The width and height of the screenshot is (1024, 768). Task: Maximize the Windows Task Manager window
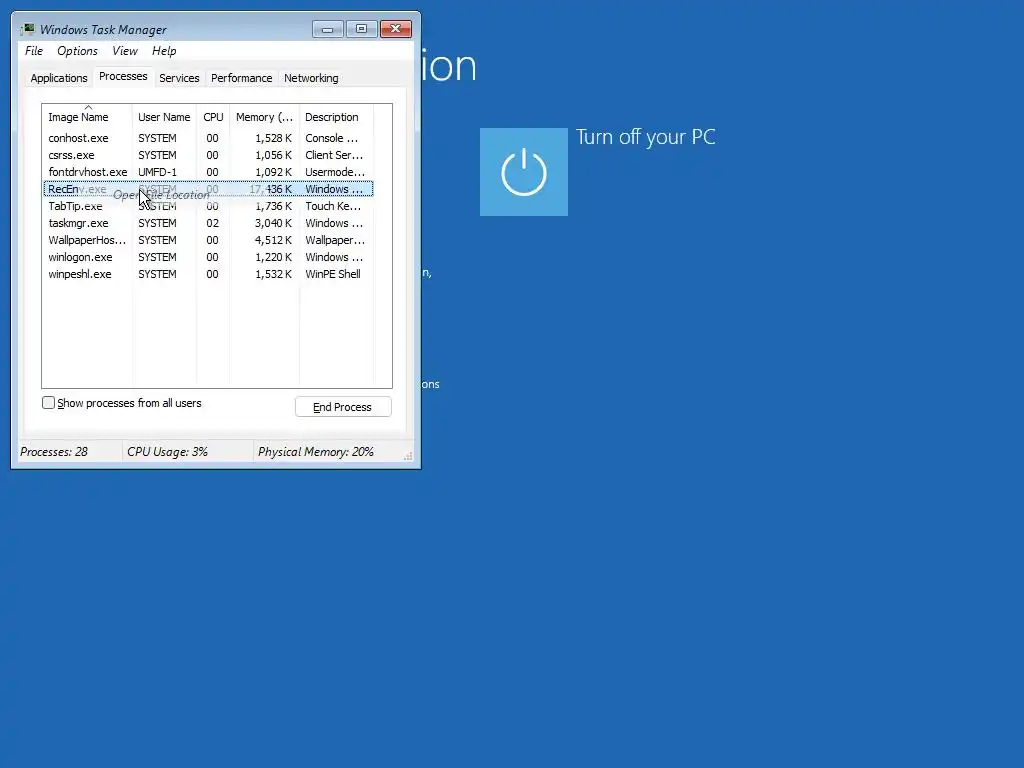362,29
